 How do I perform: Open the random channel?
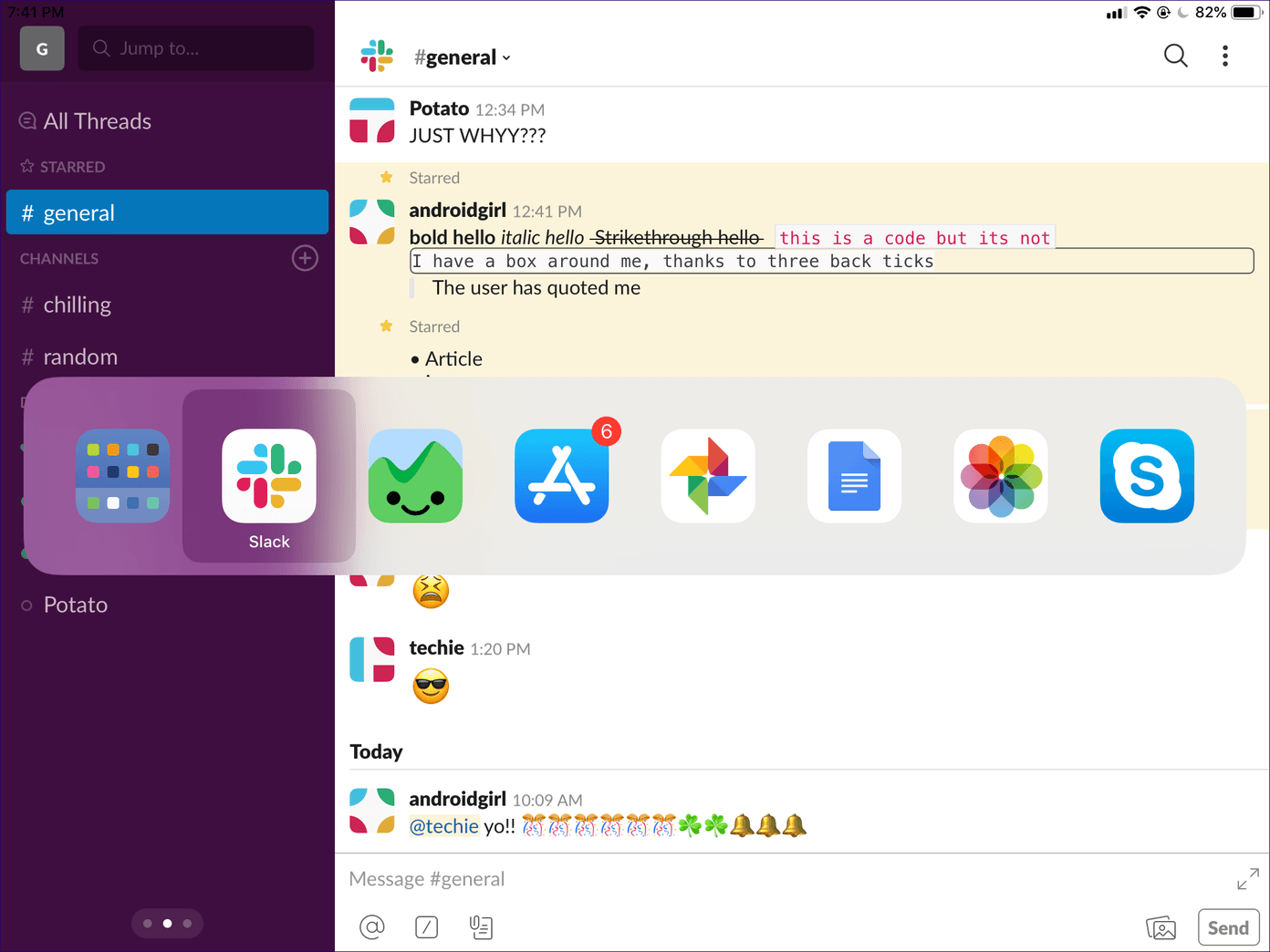click(x=69, y=357)
